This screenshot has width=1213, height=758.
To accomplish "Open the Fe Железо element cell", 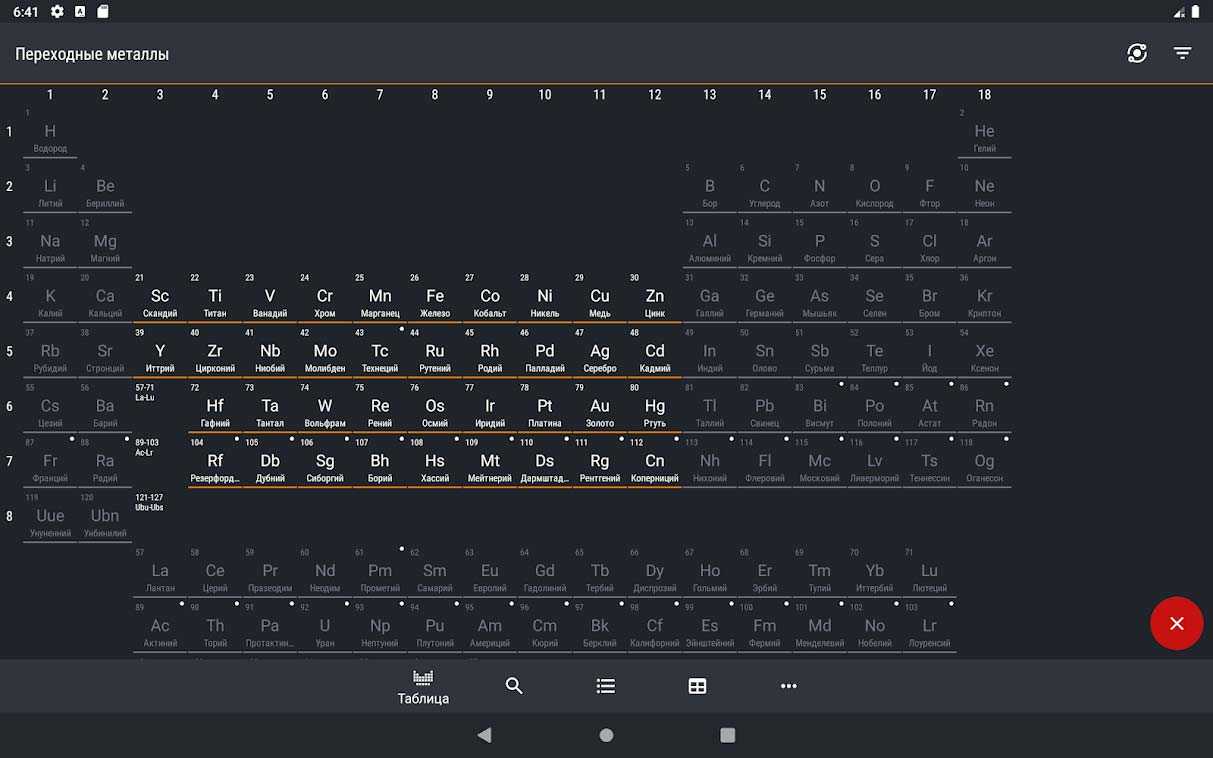I will [435, 298].
